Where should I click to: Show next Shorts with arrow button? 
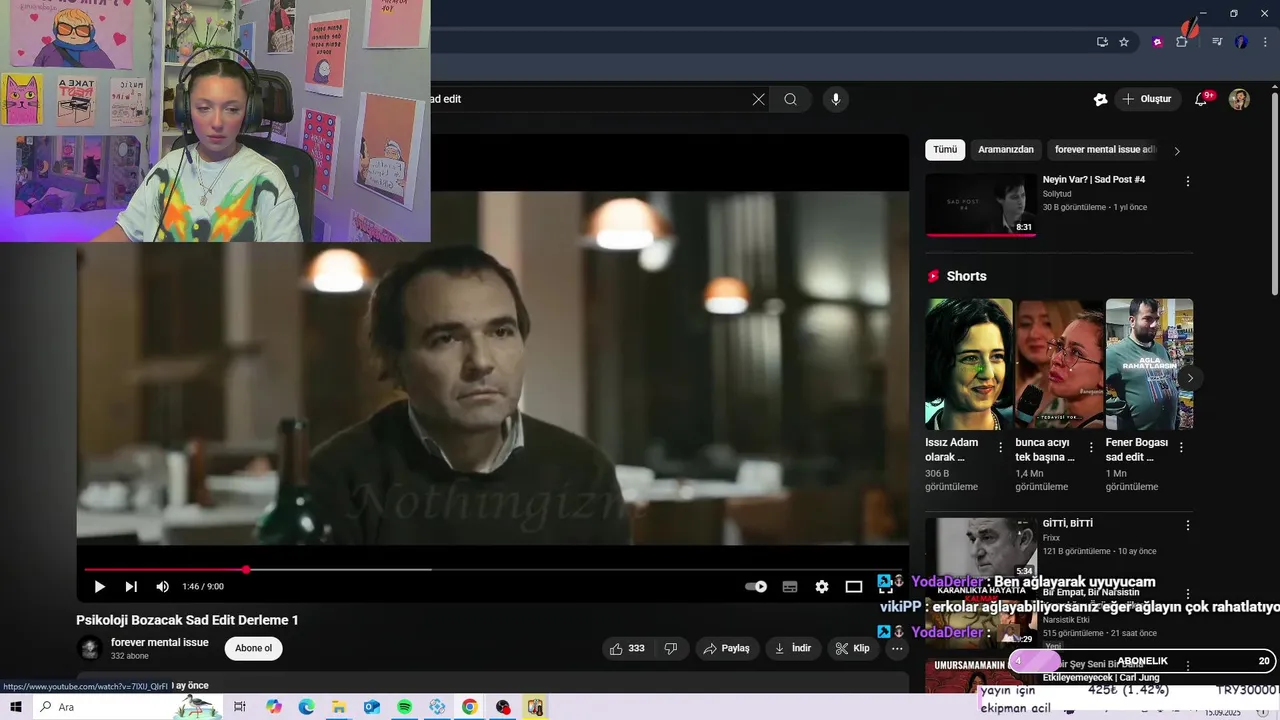pyautogui.click(x=1190, y=378)
